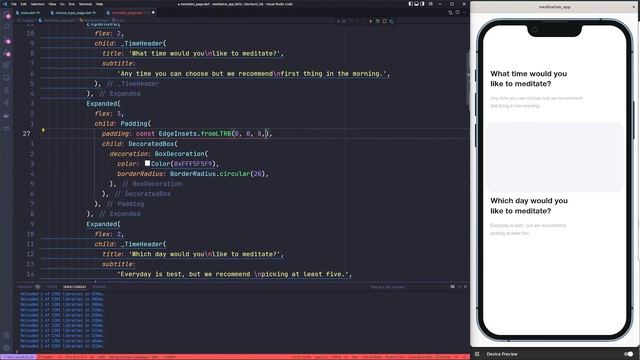Toggle the bottom panel layout icon
This screenshot has height=360, width=640.
pyautogui.click(x=416, y=4)
